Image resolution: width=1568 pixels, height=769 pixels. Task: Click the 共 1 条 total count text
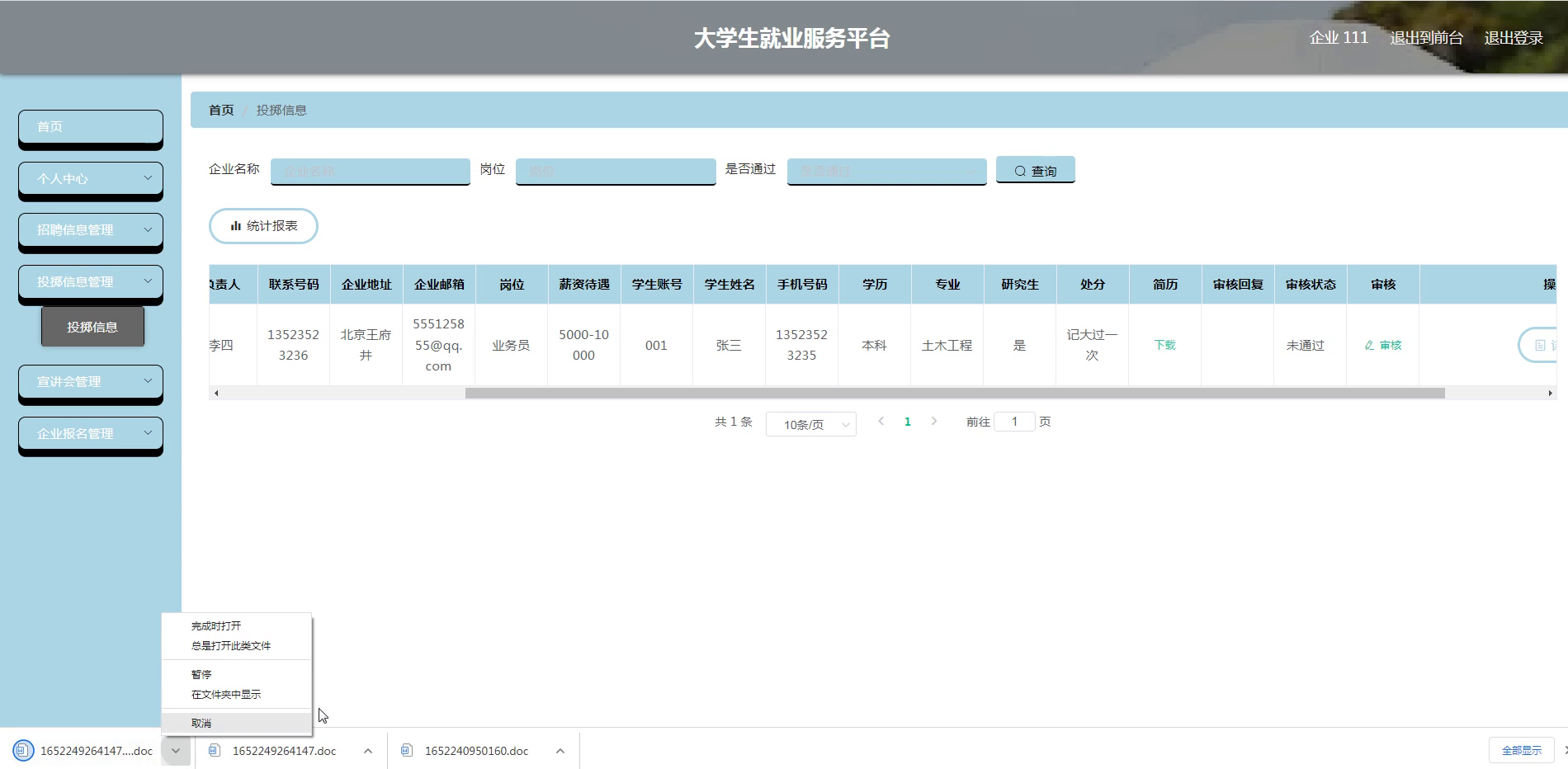tap(733, 422)
